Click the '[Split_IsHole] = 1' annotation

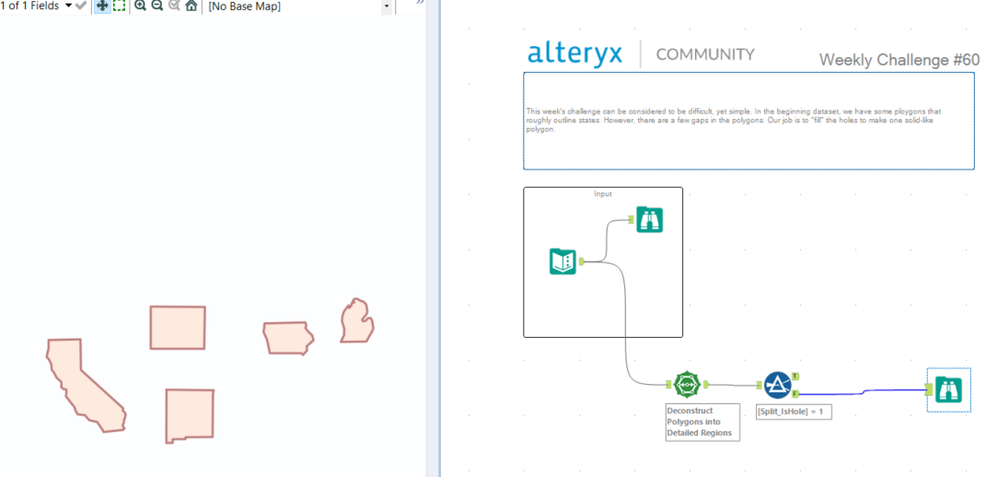[x=793, y=412]
